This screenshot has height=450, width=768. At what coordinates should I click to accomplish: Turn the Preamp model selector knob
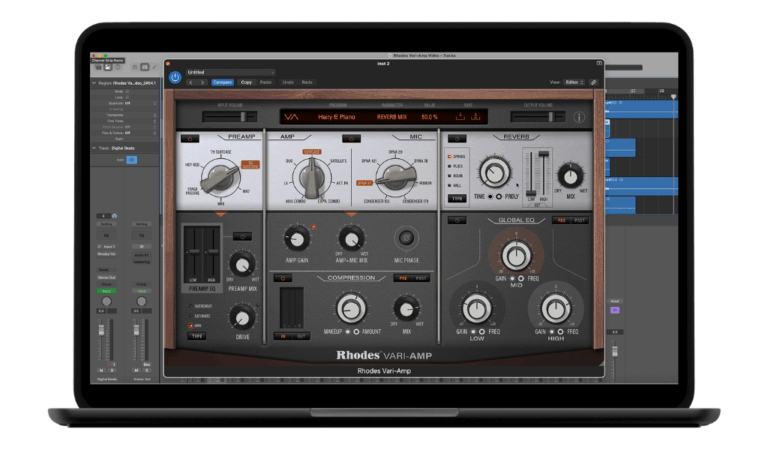220,177
